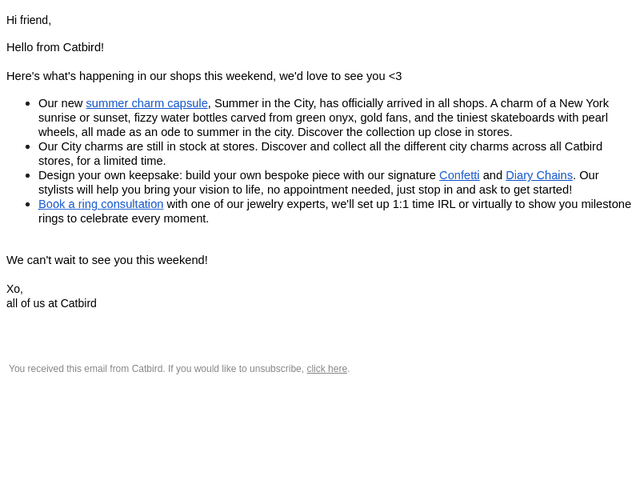
Task: Click the 'all of us at Catbird' signature
Action: coord(51,303)
